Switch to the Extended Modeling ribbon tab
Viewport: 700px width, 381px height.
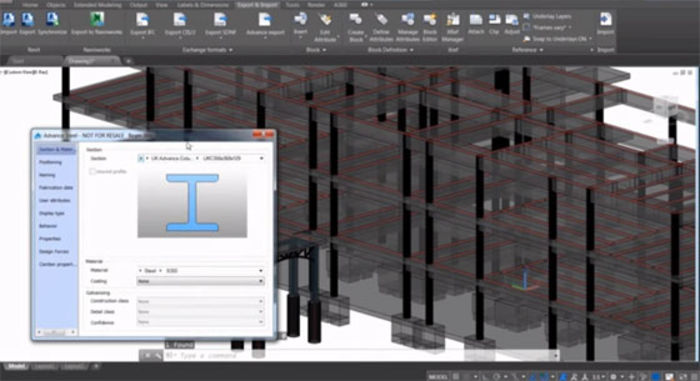[x=97, y=5]
